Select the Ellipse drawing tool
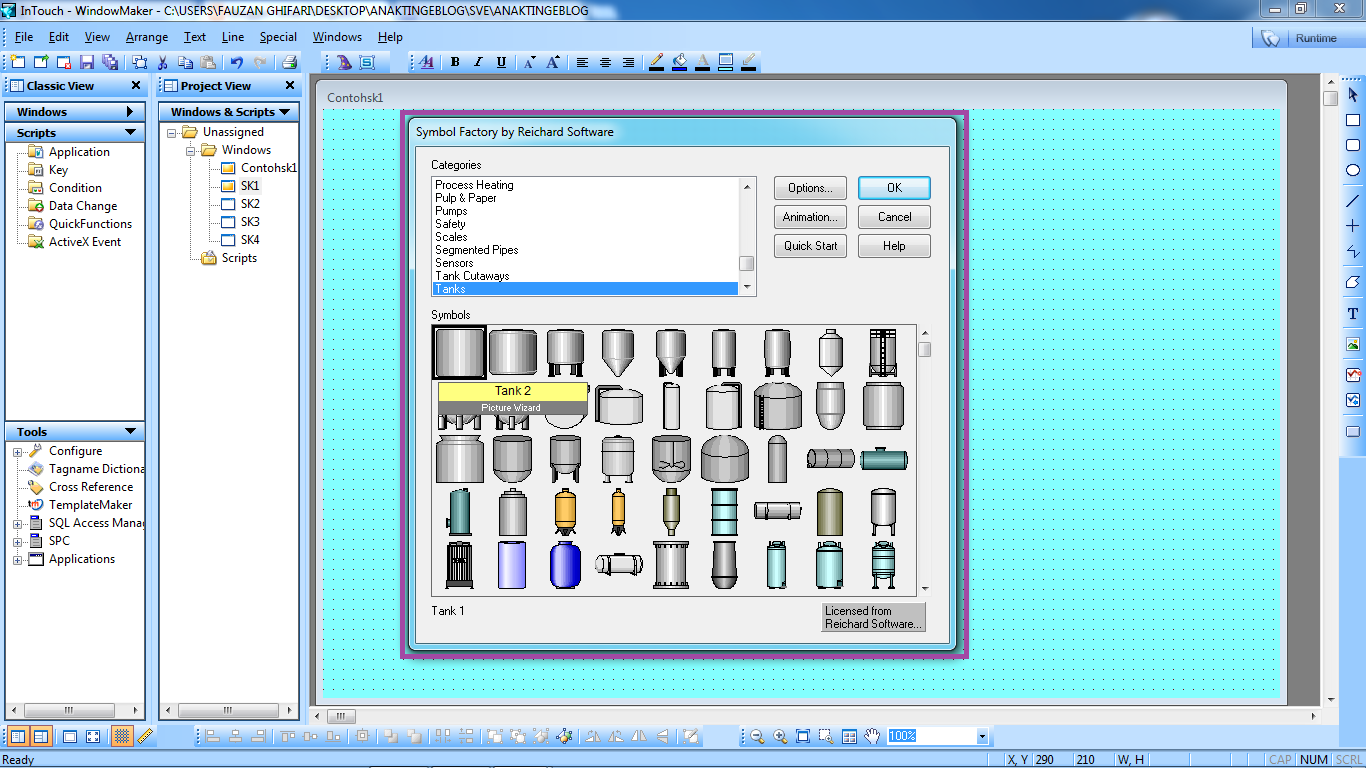This screenshot has height=768, width=1366. coord(1353,170)
